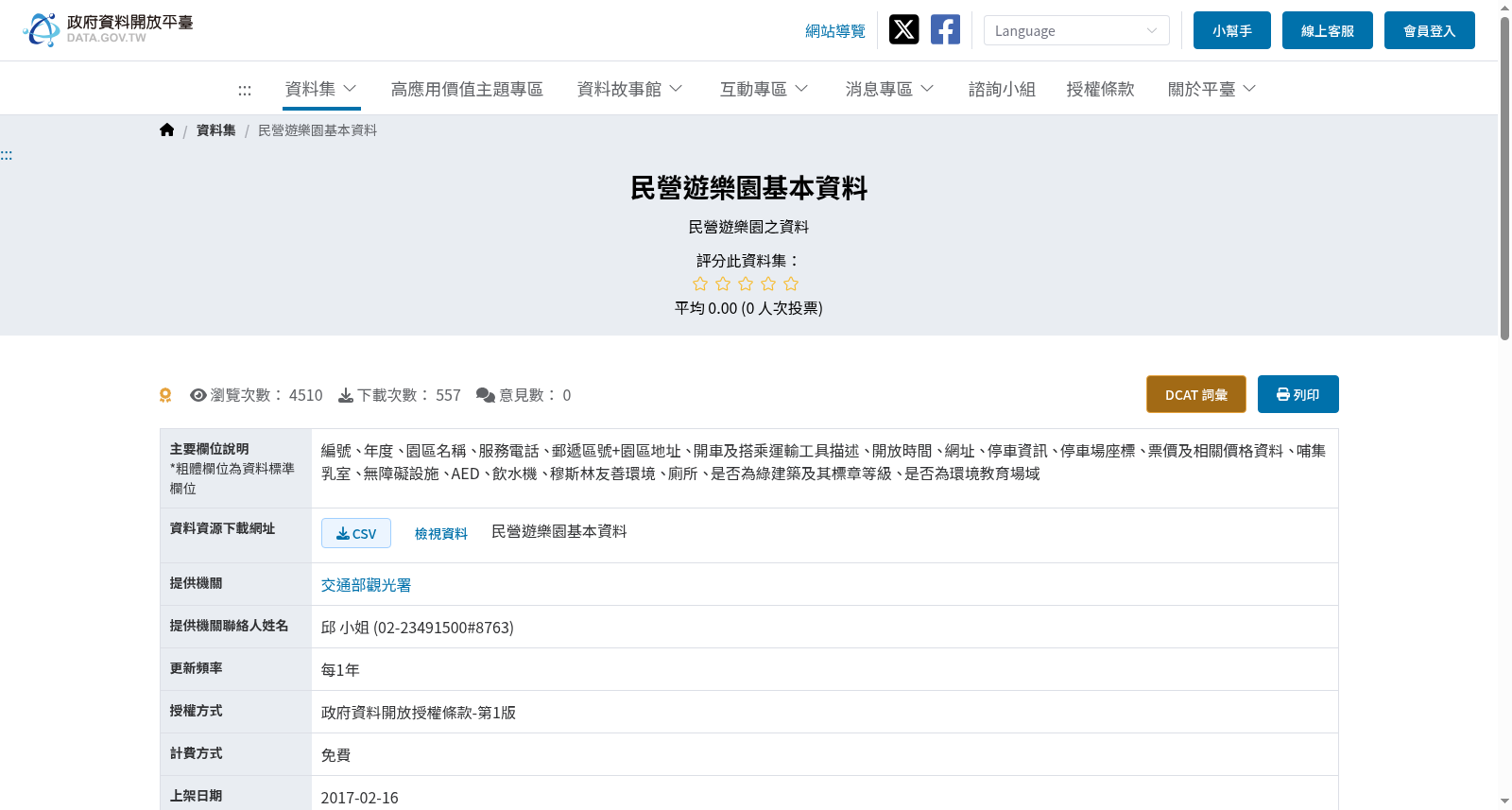Click the download icon beside 下載次數
Screen dimensions: 1512x810
click(x=346, y=395)
